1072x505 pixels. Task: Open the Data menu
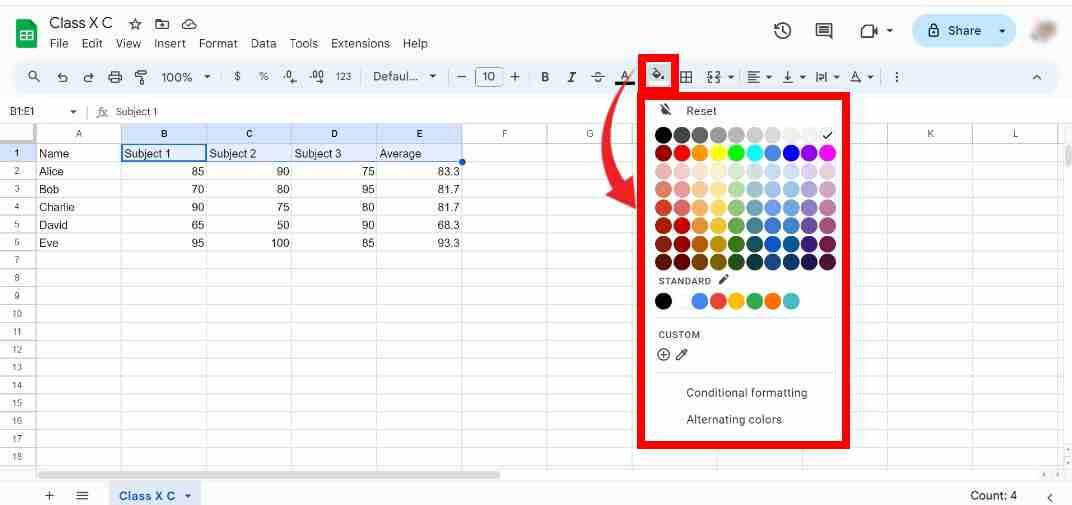[263, 44]
